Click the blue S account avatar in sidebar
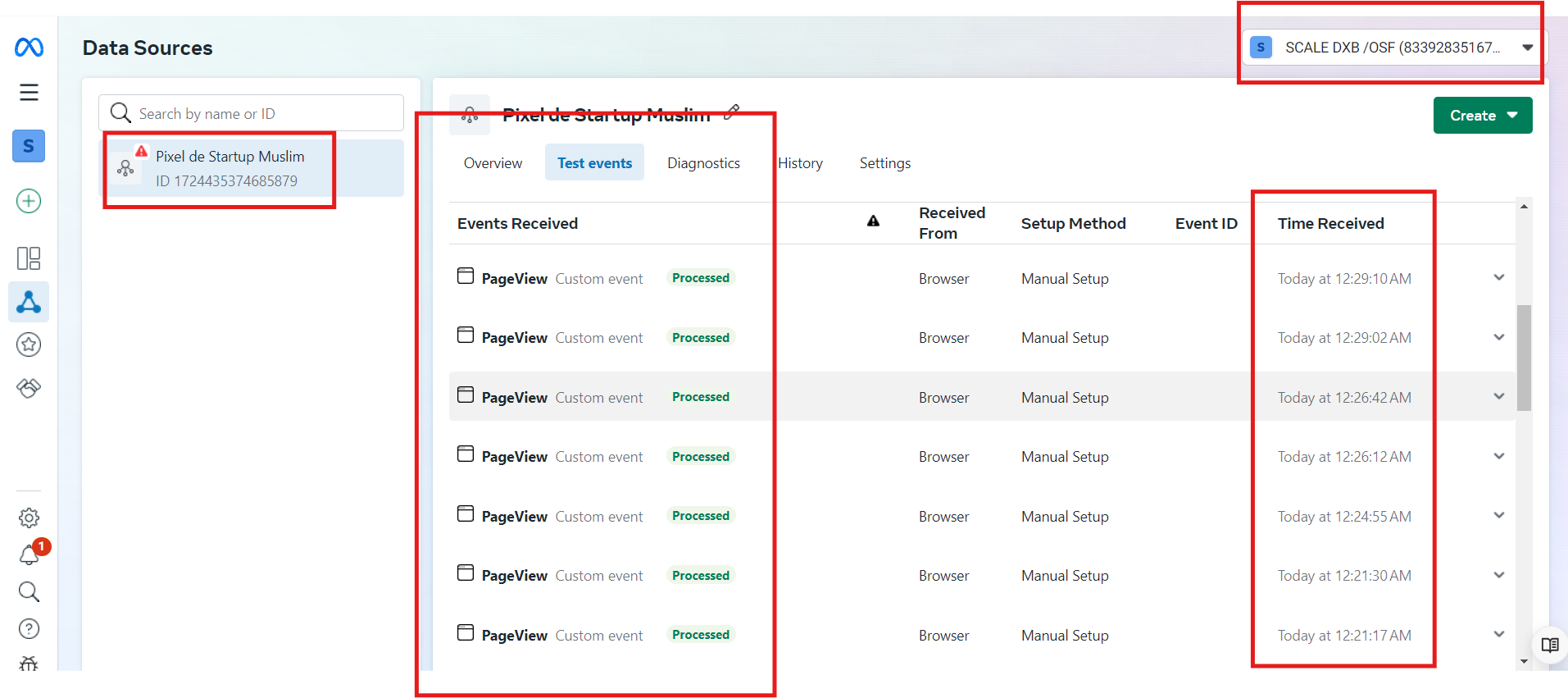Image resolution: width=1568 pixels, height=698 pixels. pos(29,146)
